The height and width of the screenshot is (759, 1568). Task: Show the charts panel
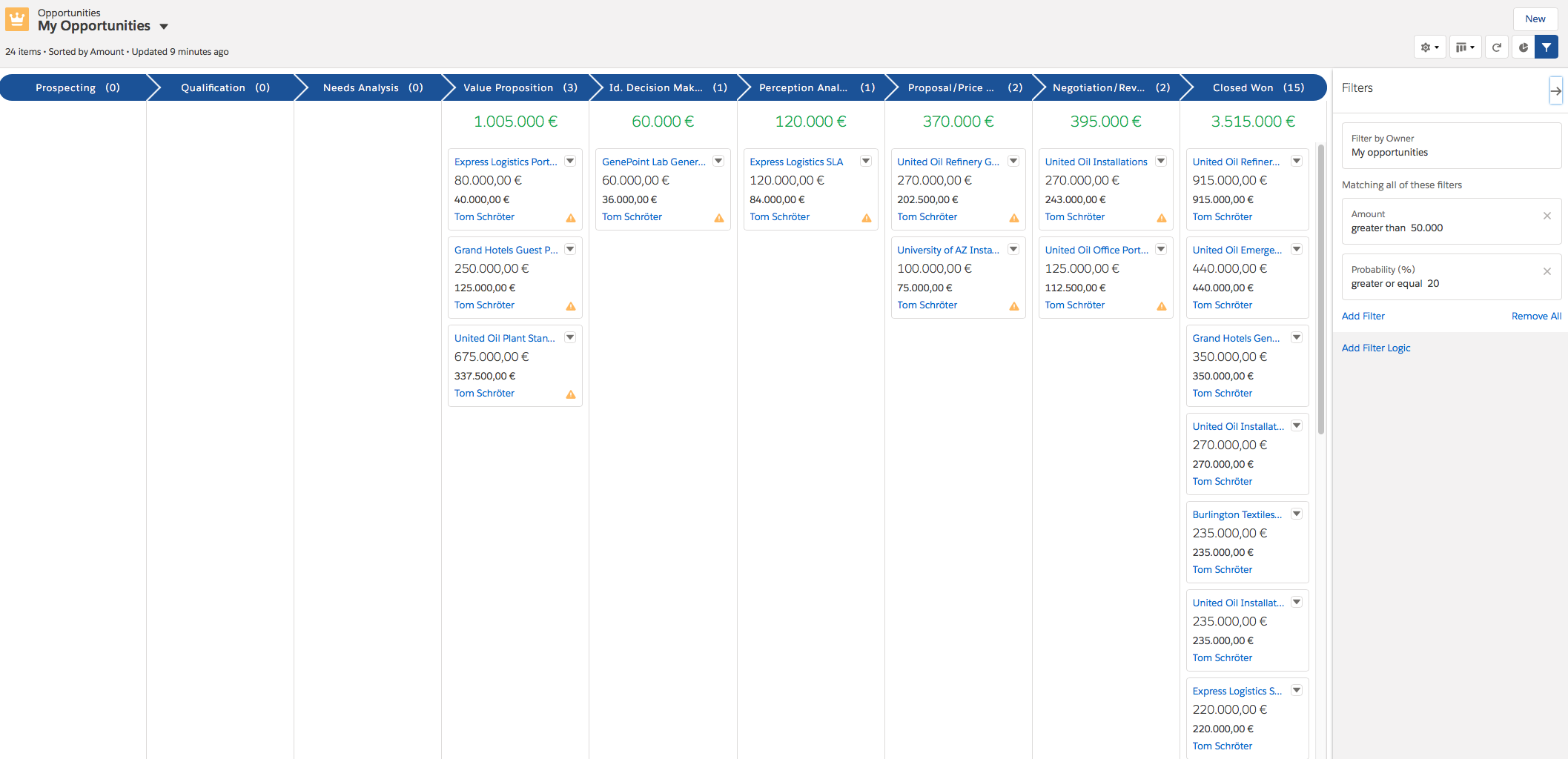1524,47
